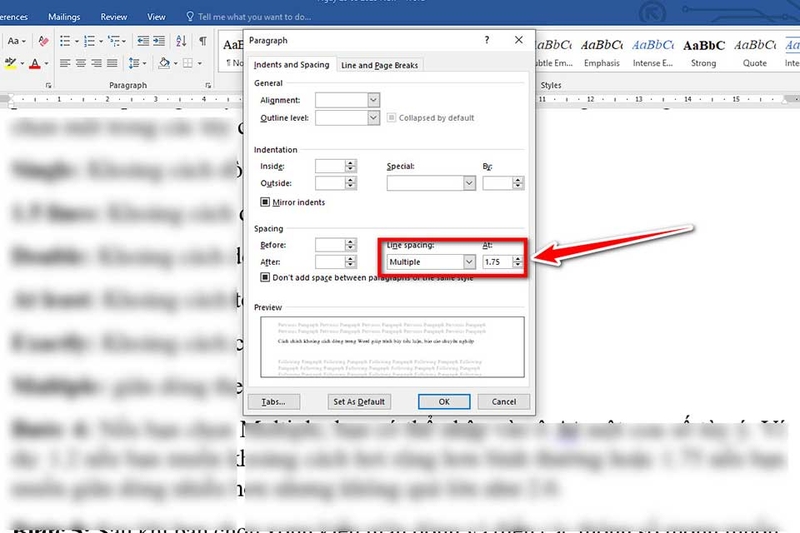Open the Font Color dropdown arrow
Image resolution: width=800 pixels, height=533 pixels.
point(46,64)
